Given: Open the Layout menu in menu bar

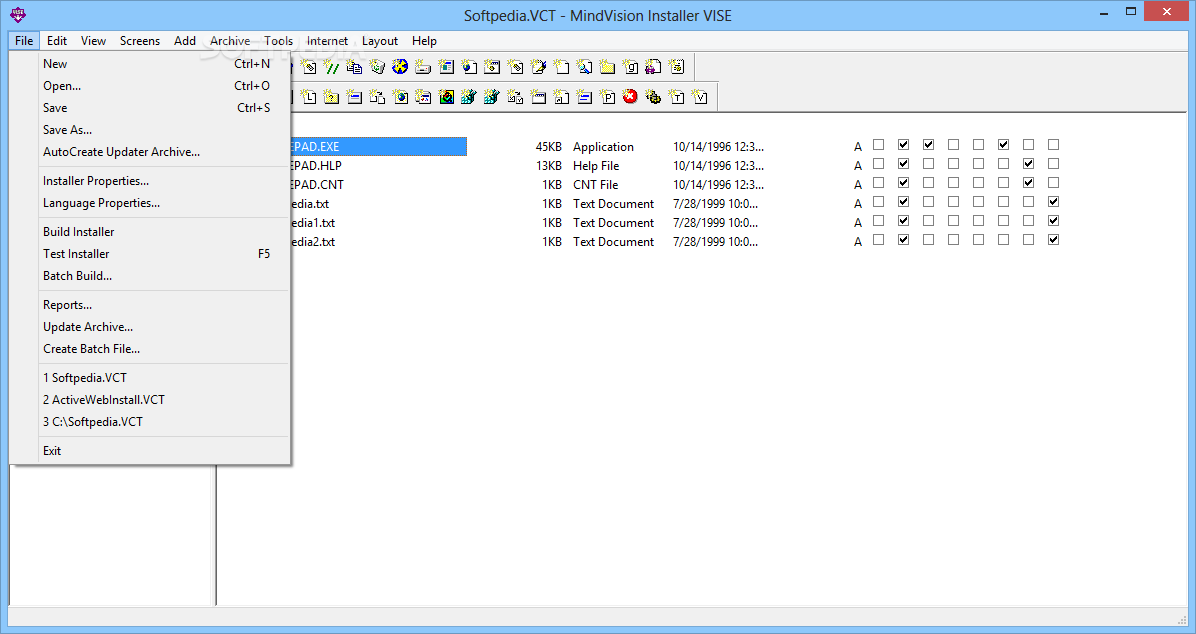Looking at the screenshot, I should 380,41.
